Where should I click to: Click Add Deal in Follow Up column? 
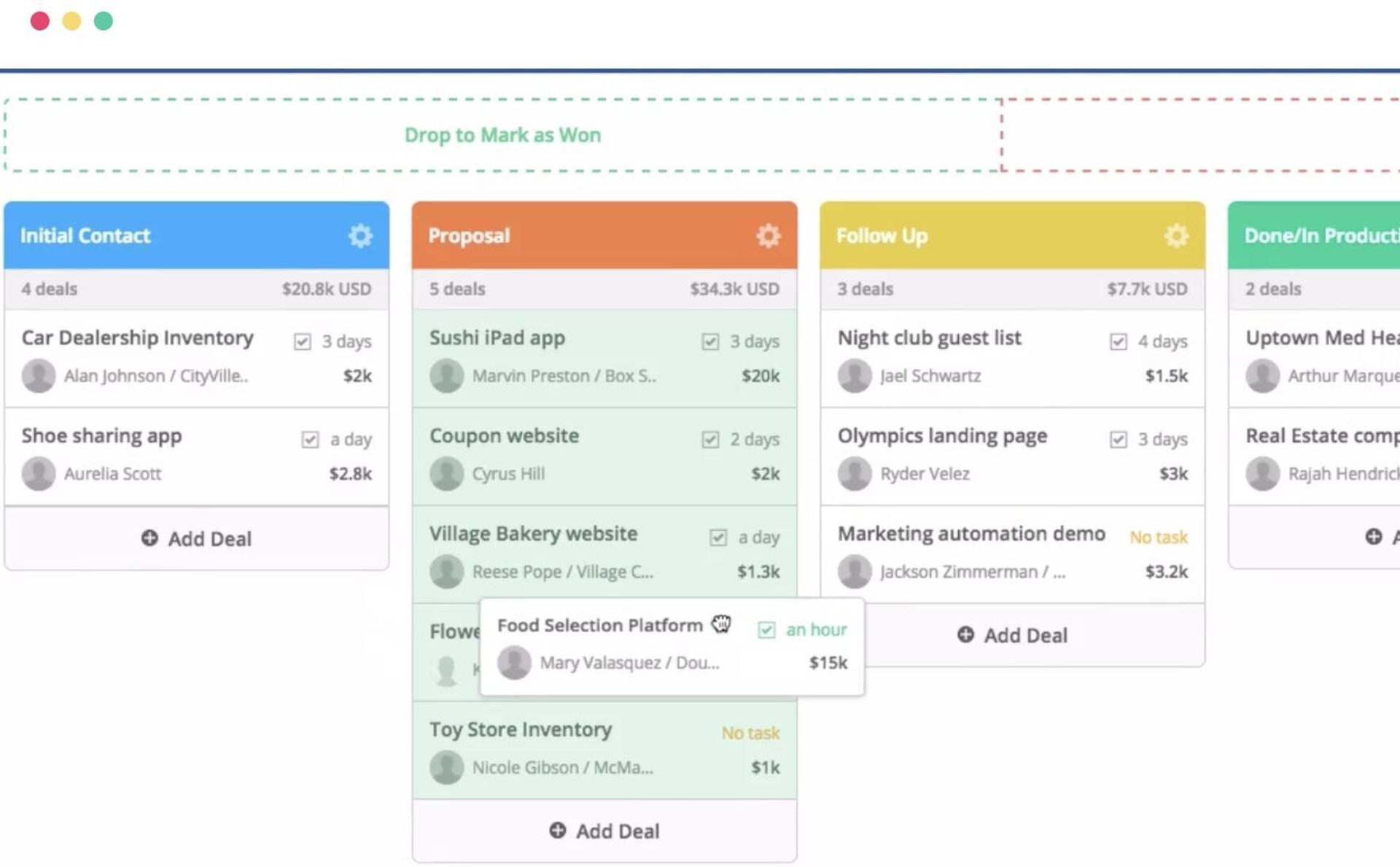click(1012, 635)
